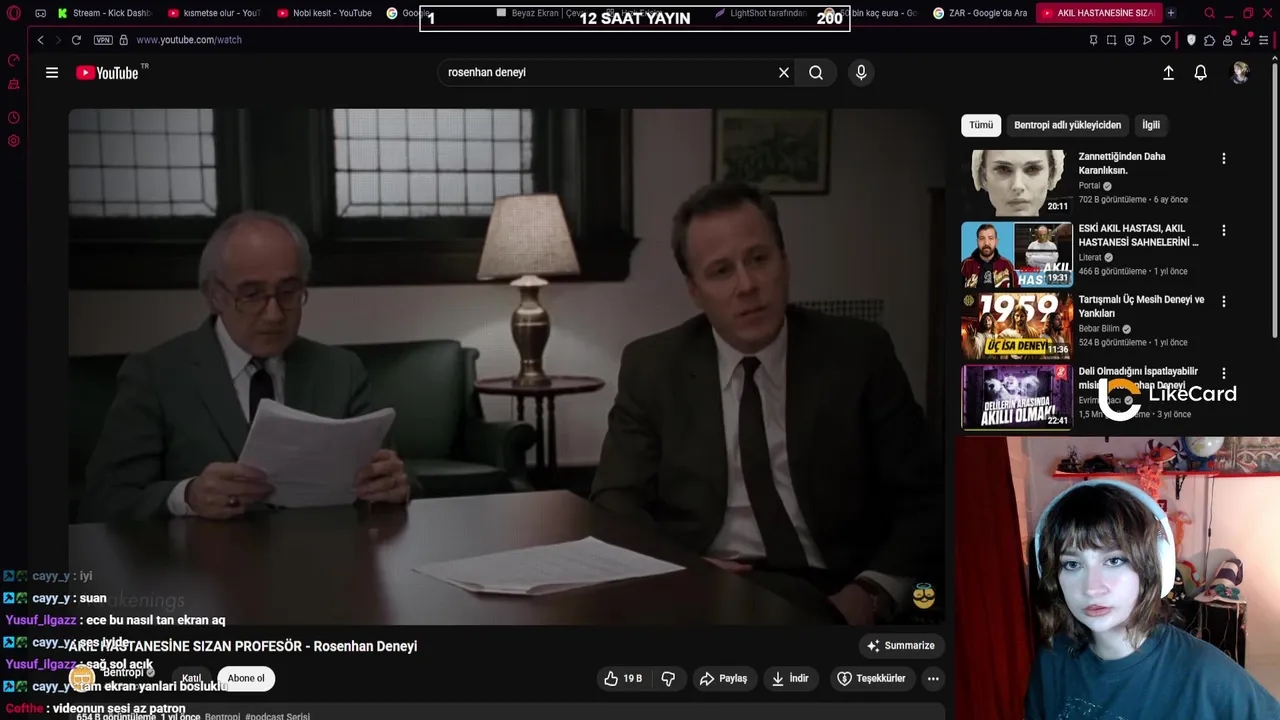Bookmark the page with the heart icon
This screenshot has height=720, width=1280.
coord(1166,40)
